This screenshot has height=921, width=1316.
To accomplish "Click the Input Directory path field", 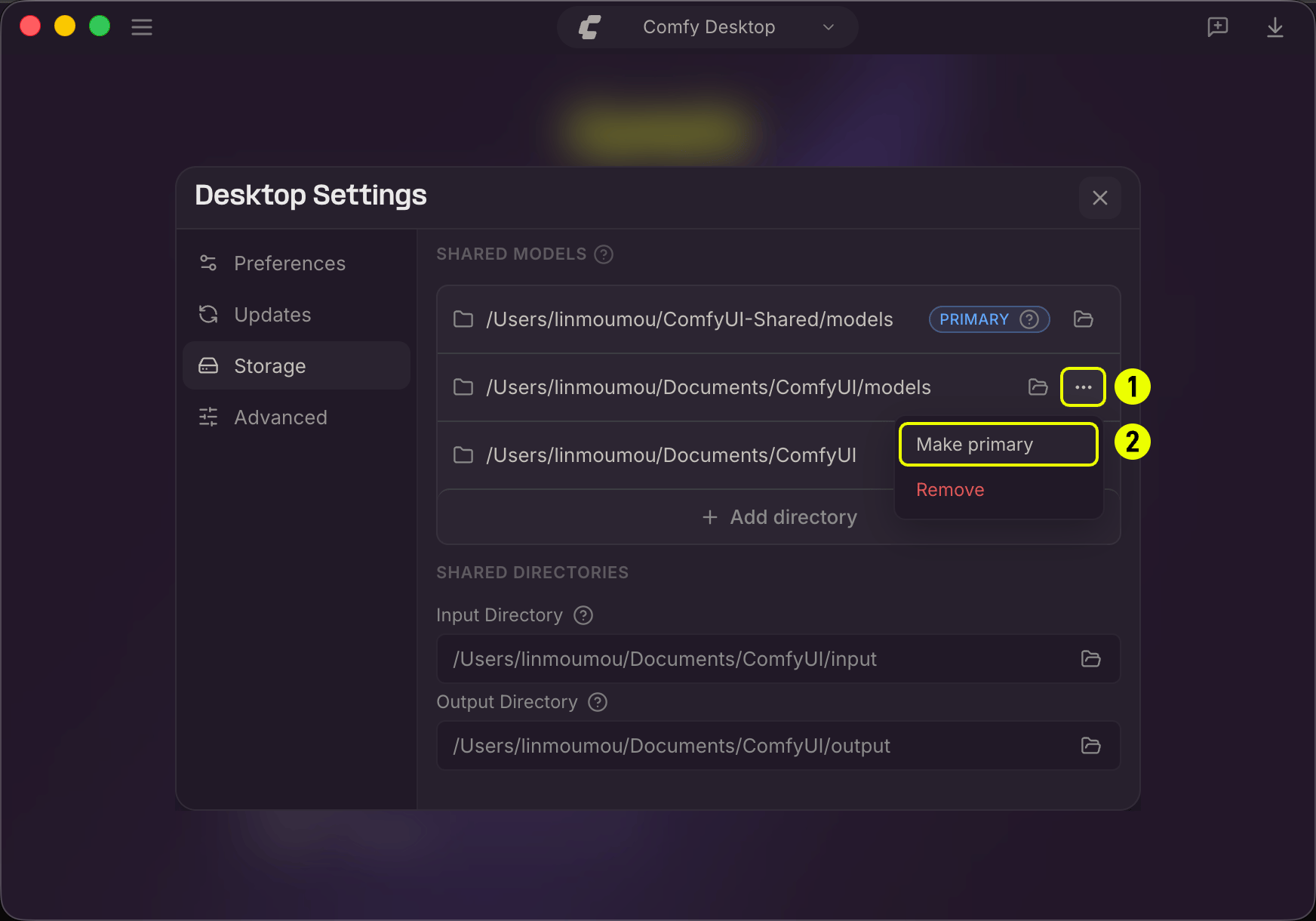I will pos(778,659).
